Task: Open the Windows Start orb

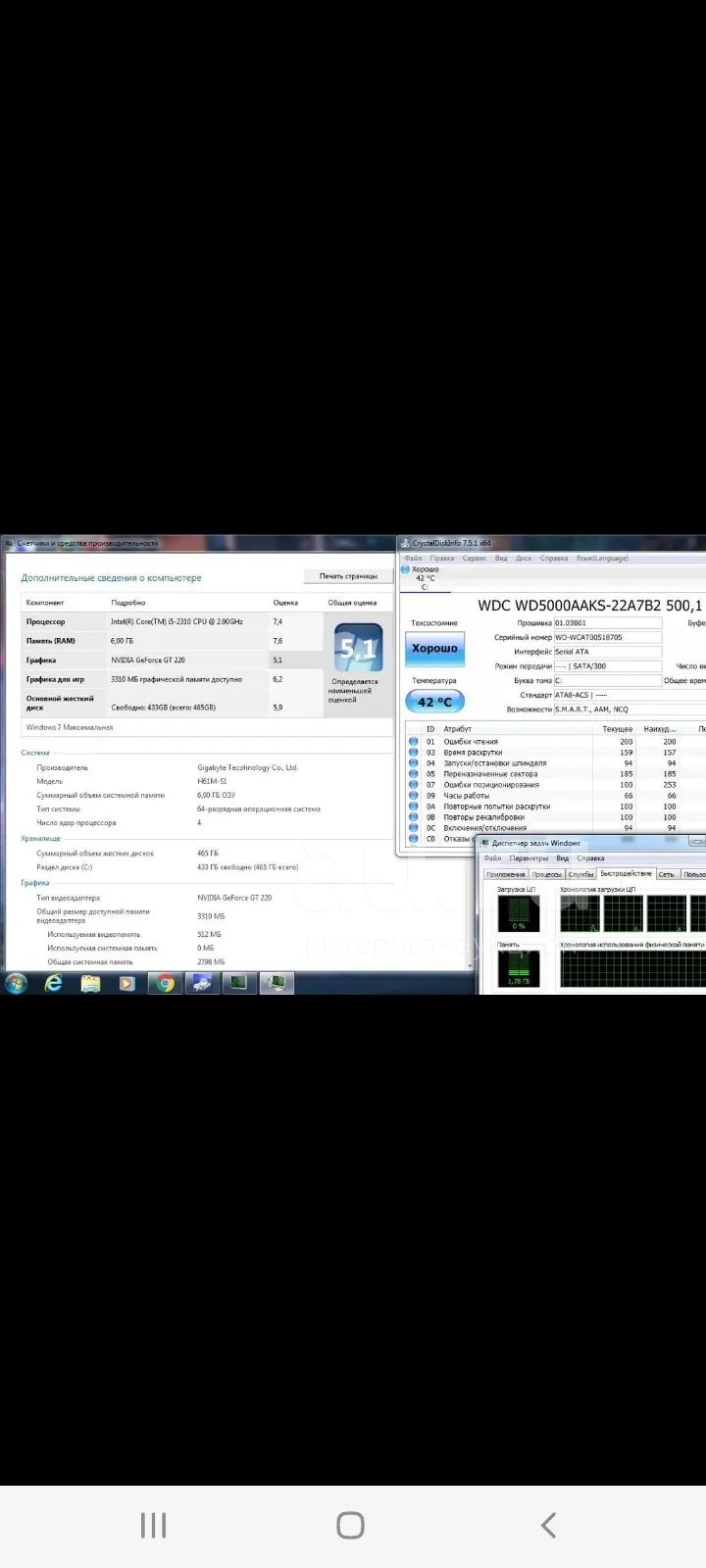Action: coord(17,983)
